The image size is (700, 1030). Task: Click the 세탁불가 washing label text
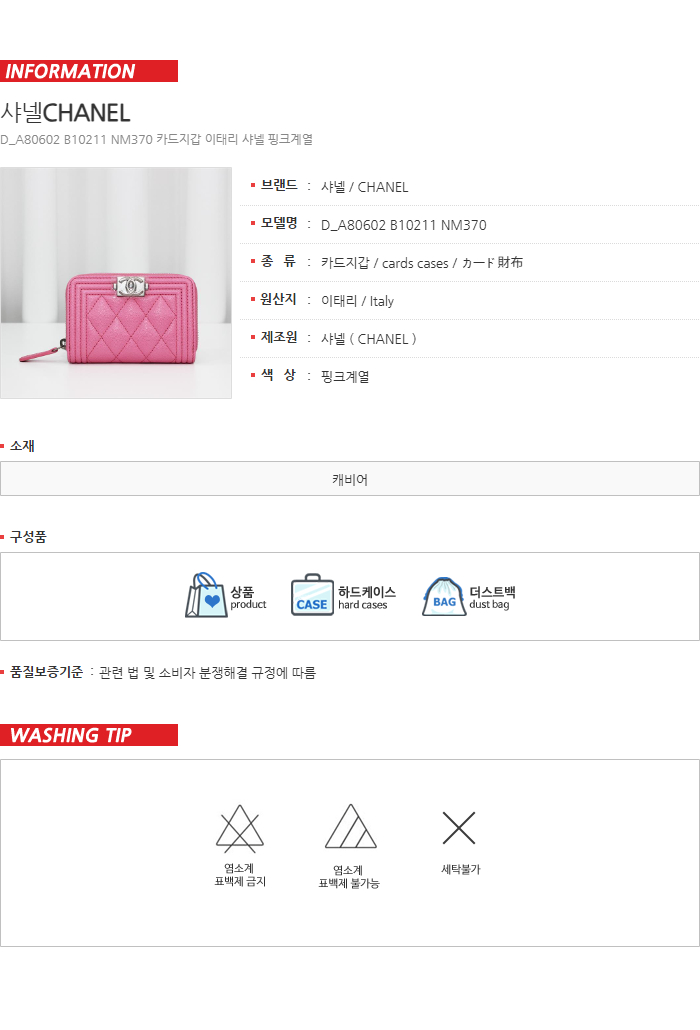pyautogui.click(x=461, y=869)
